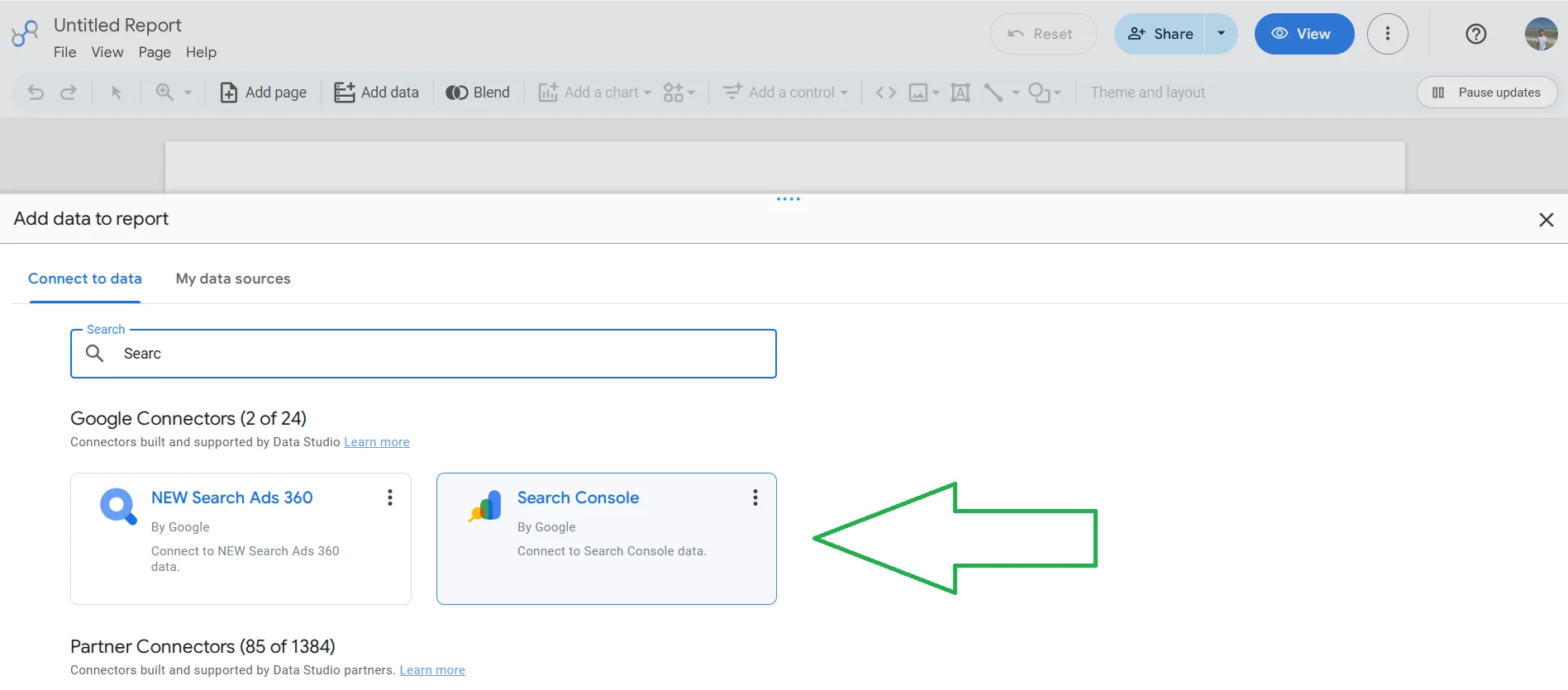Open the View menu

(x=107, y=52)
